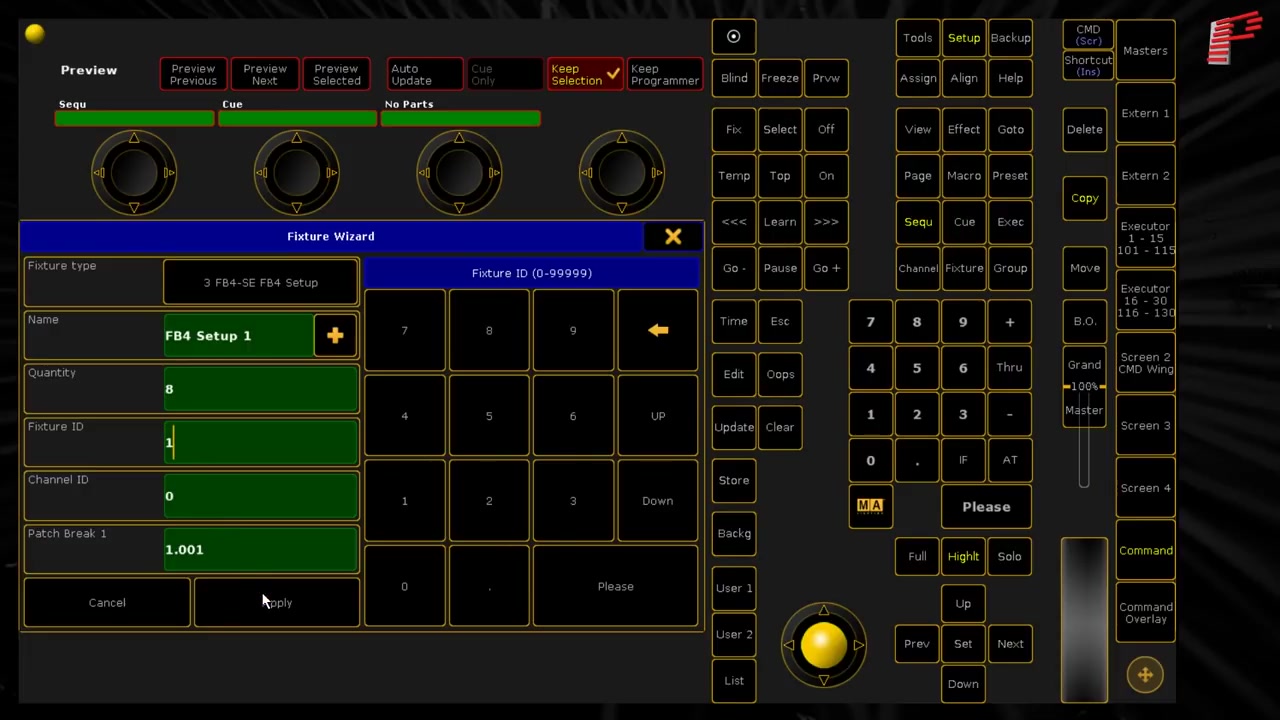Select Executor 1 - 15 tab

pos(1145,238)
